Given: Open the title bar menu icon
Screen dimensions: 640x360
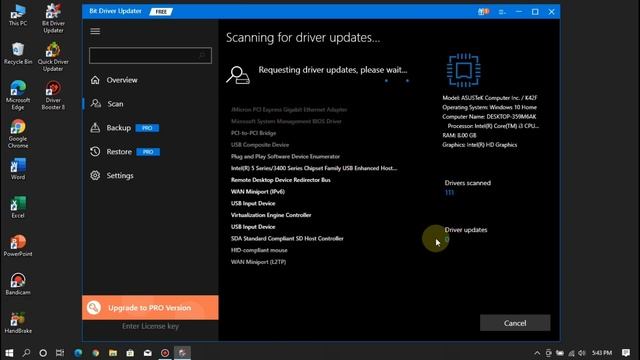Looking at the screenshot, I should [x=502, y=12].
